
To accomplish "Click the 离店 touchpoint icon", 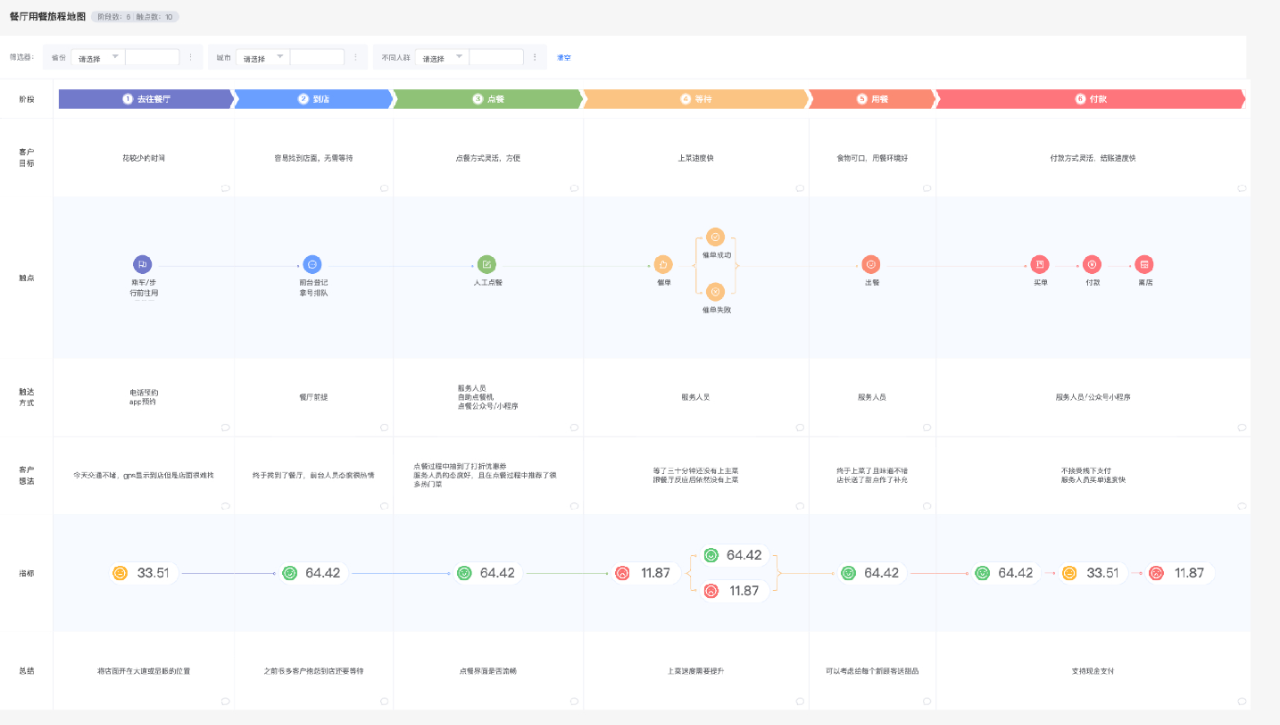I will [x=1144, y=264].
